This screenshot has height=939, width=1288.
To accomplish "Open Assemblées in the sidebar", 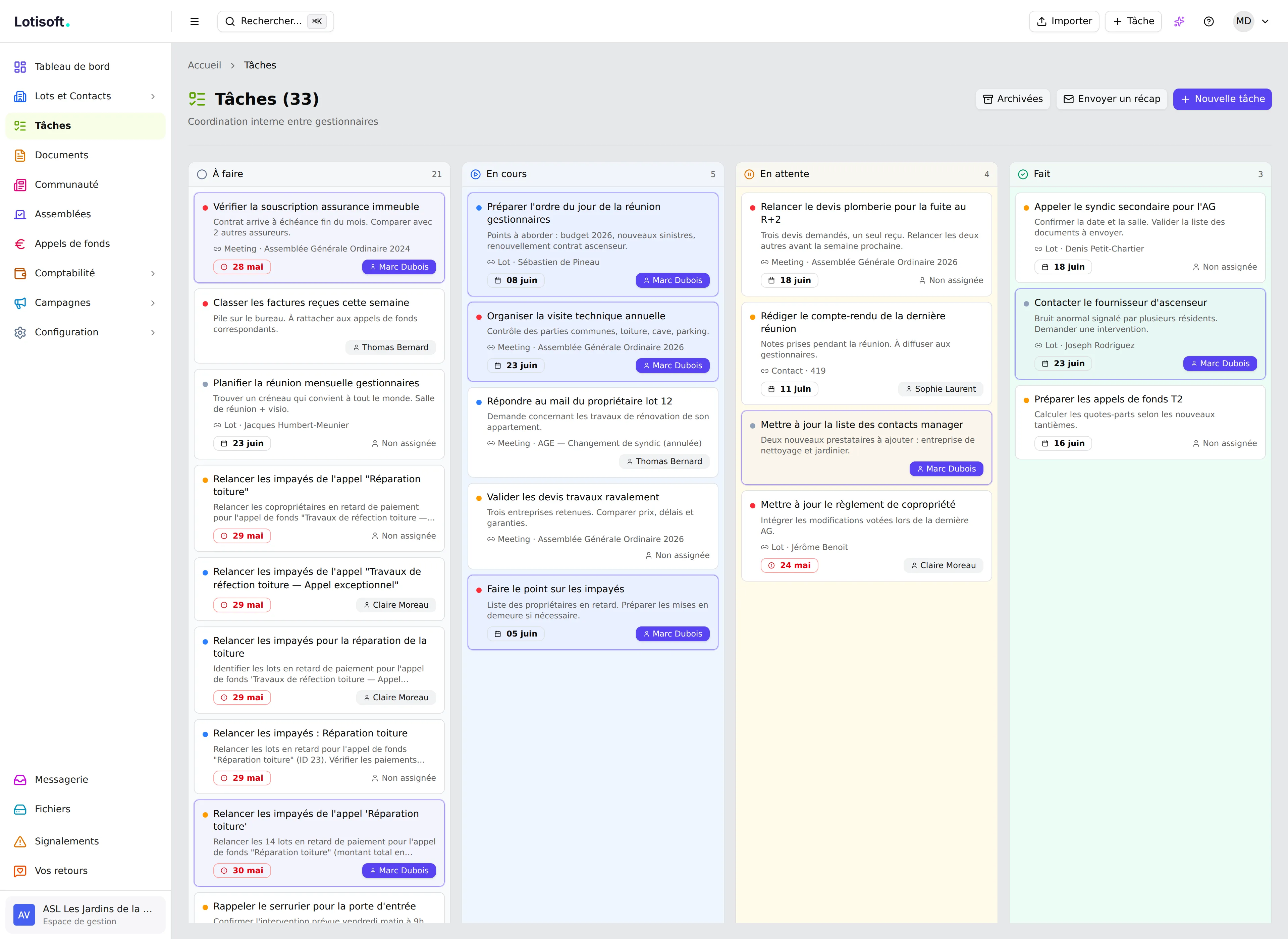I will point(85,214).
